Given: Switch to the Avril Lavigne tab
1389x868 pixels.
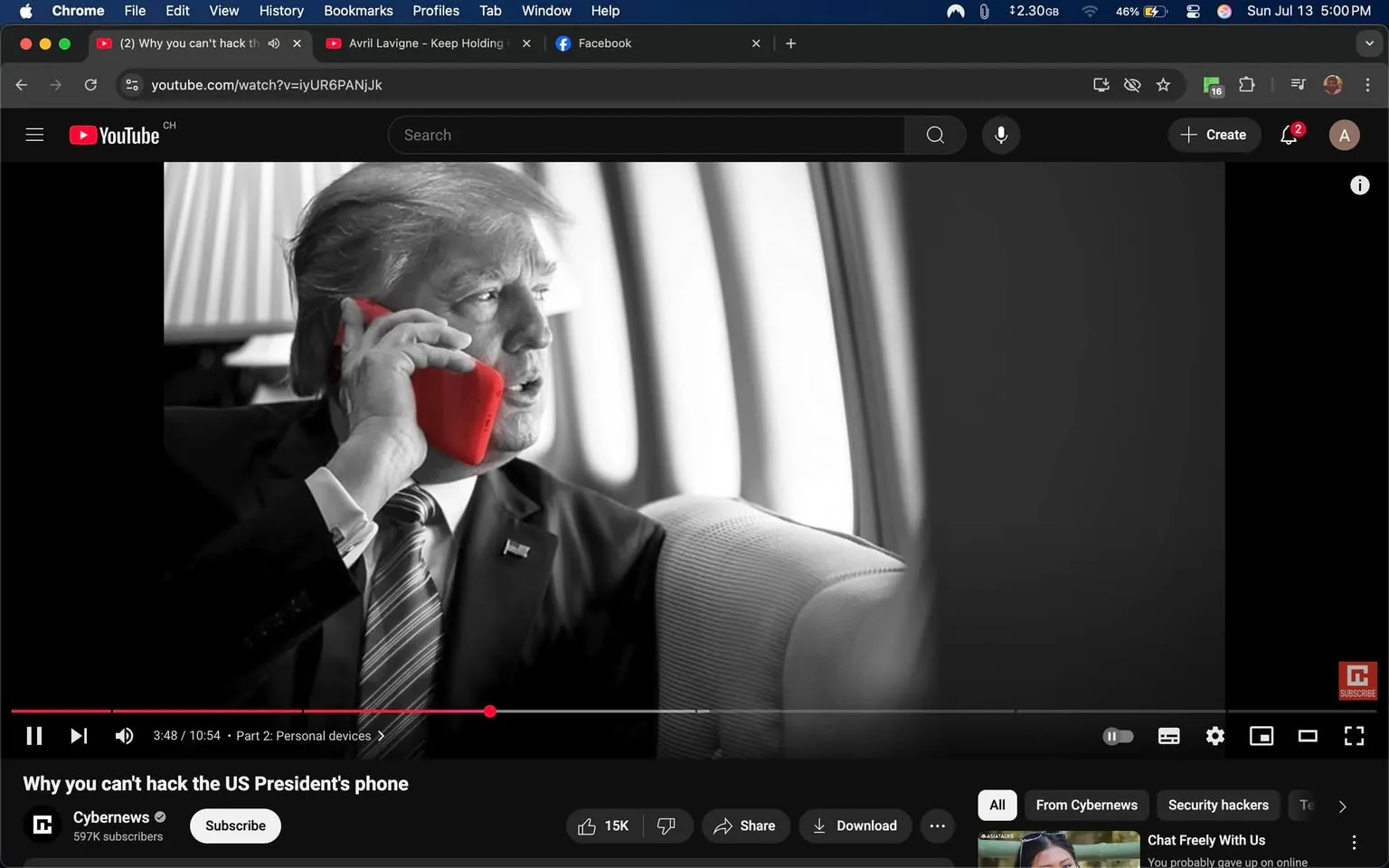Looking at the screenshot, I should 425,43.
